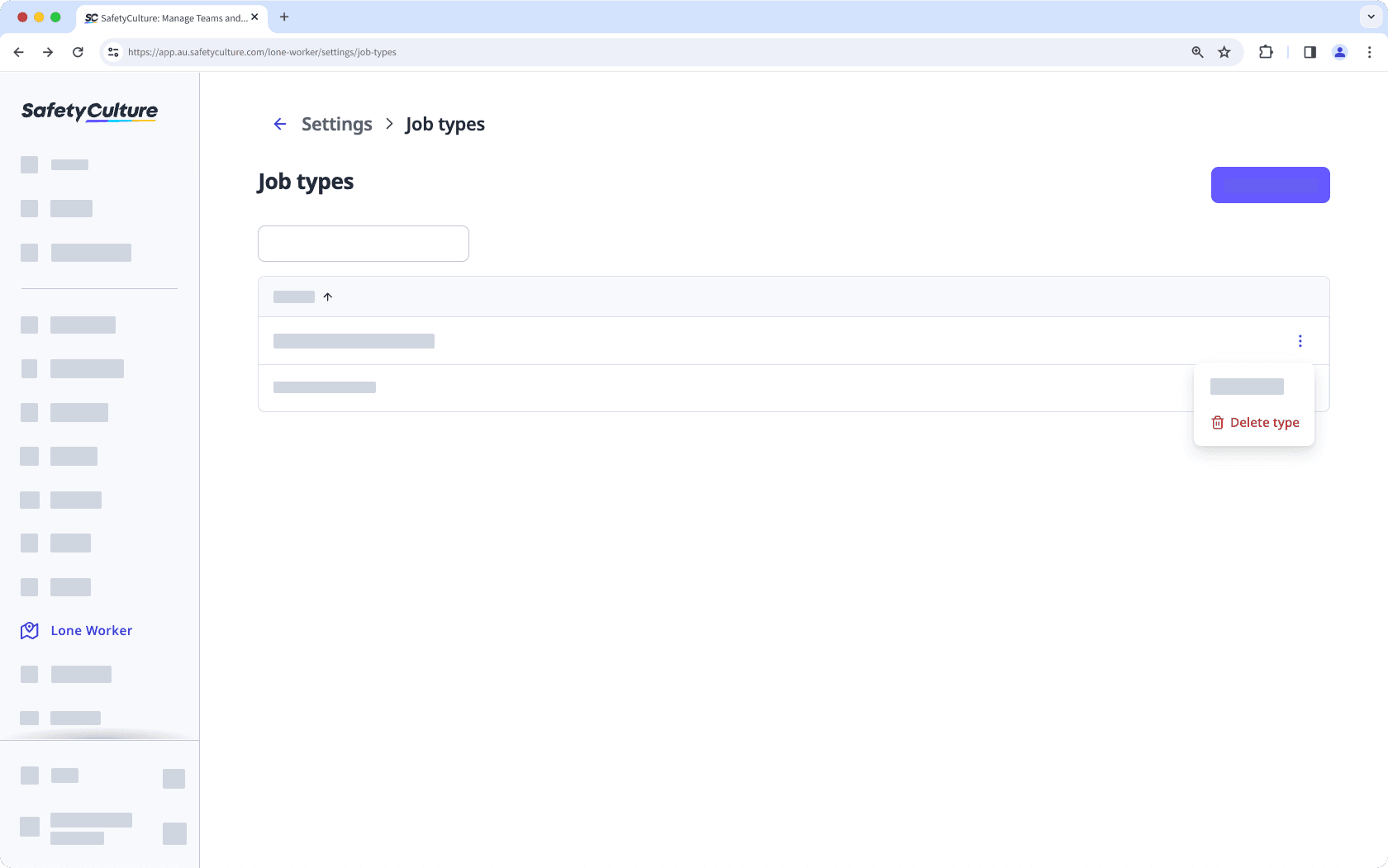Screen dimensions: 1388x868
Task: Open the job type row actions menu
Action: pyautogui.click(x=1300, y=340)
